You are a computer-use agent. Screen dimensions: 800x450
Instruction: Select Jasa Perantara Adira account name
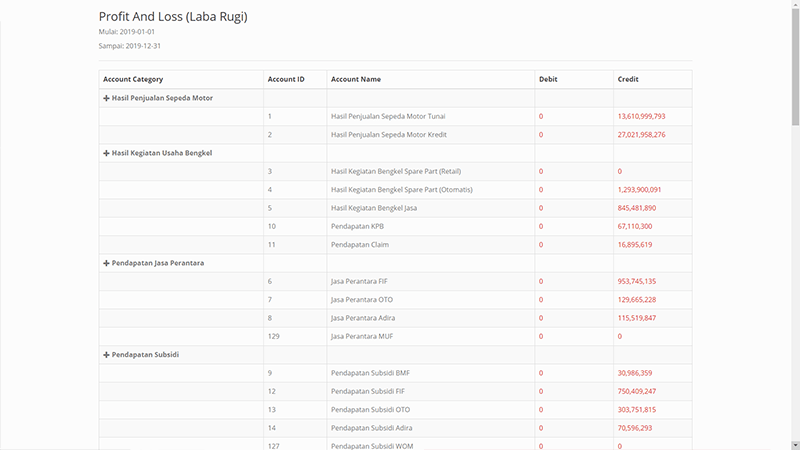[x=363, y=318]
